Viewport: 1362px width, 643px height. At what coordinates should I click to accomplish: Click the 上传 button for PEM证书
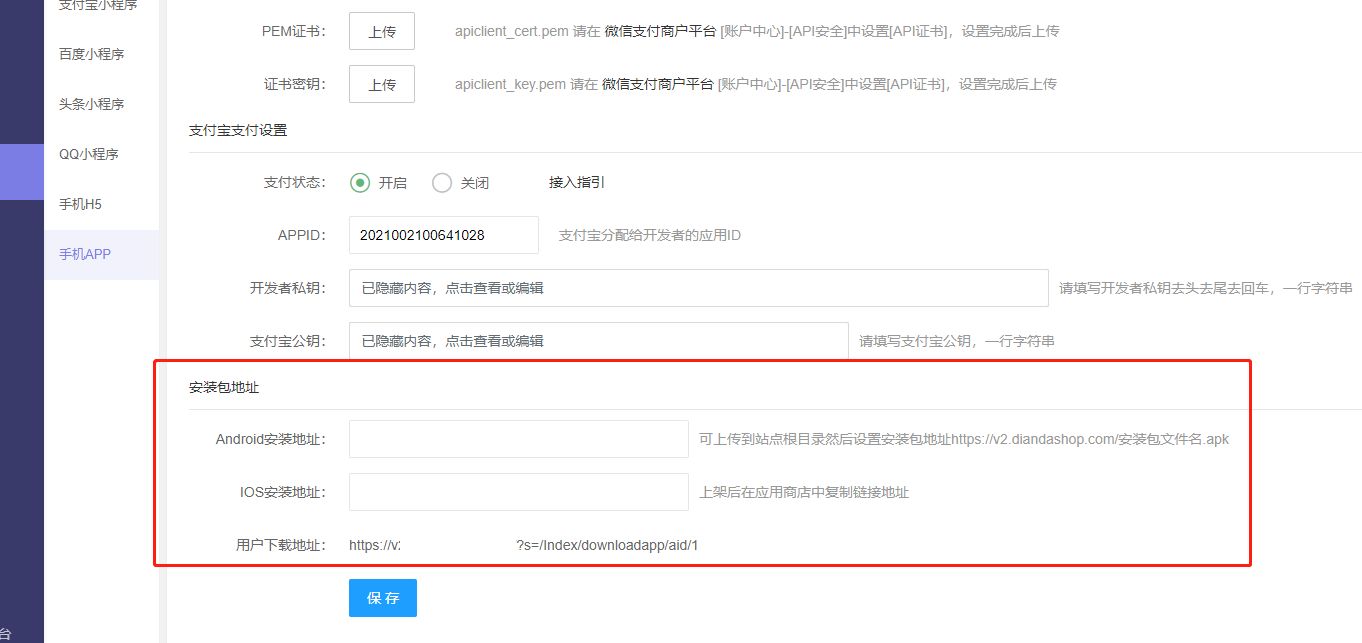(x=381, y=31)
